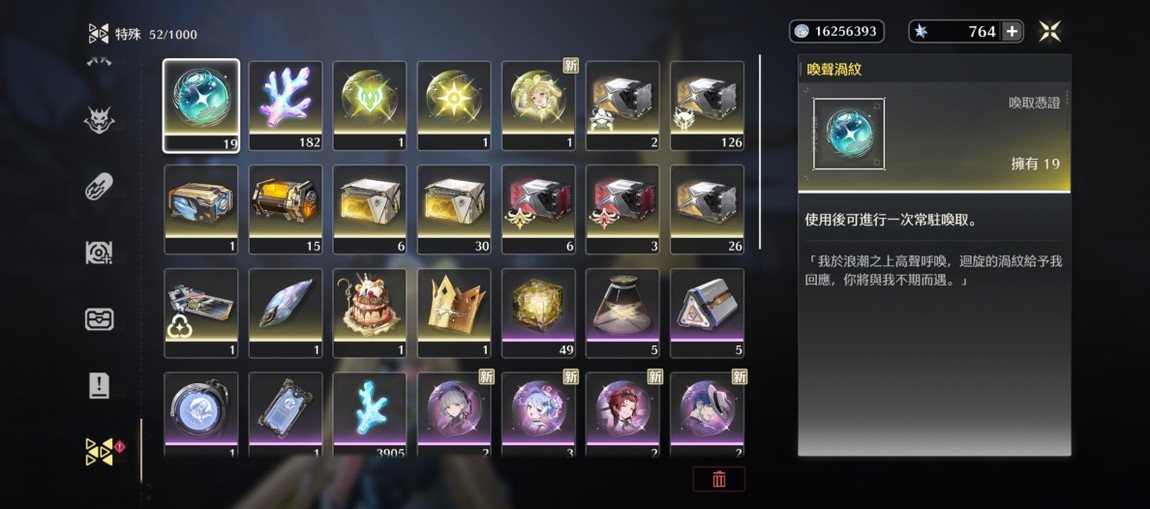The height and width of the screenshot is (509, 1150).
Task: Click the shell credit currency counter
Action: [836, 32]
